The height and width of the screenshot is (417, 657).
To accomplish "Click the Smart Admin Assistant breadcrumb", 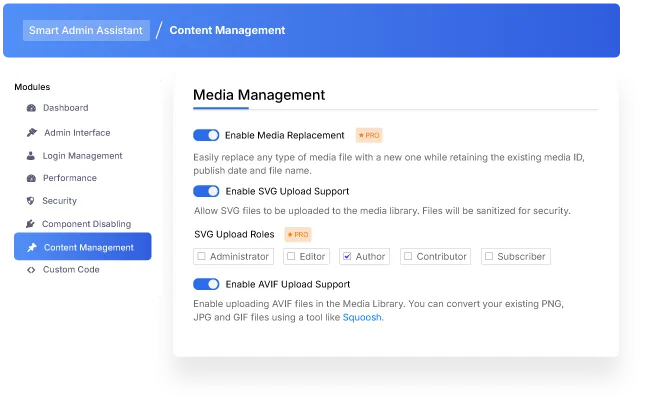I will tap(86, 30).
